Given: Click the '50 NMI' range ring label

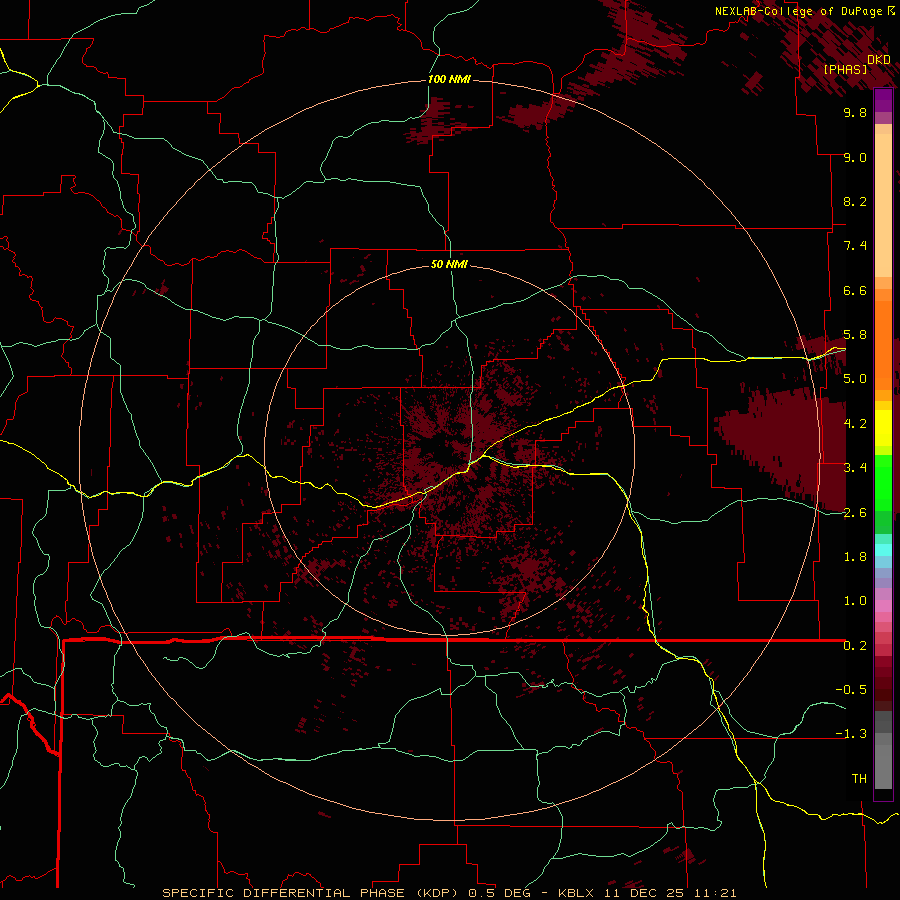Looking at the screenshot, I should (449, 264).
